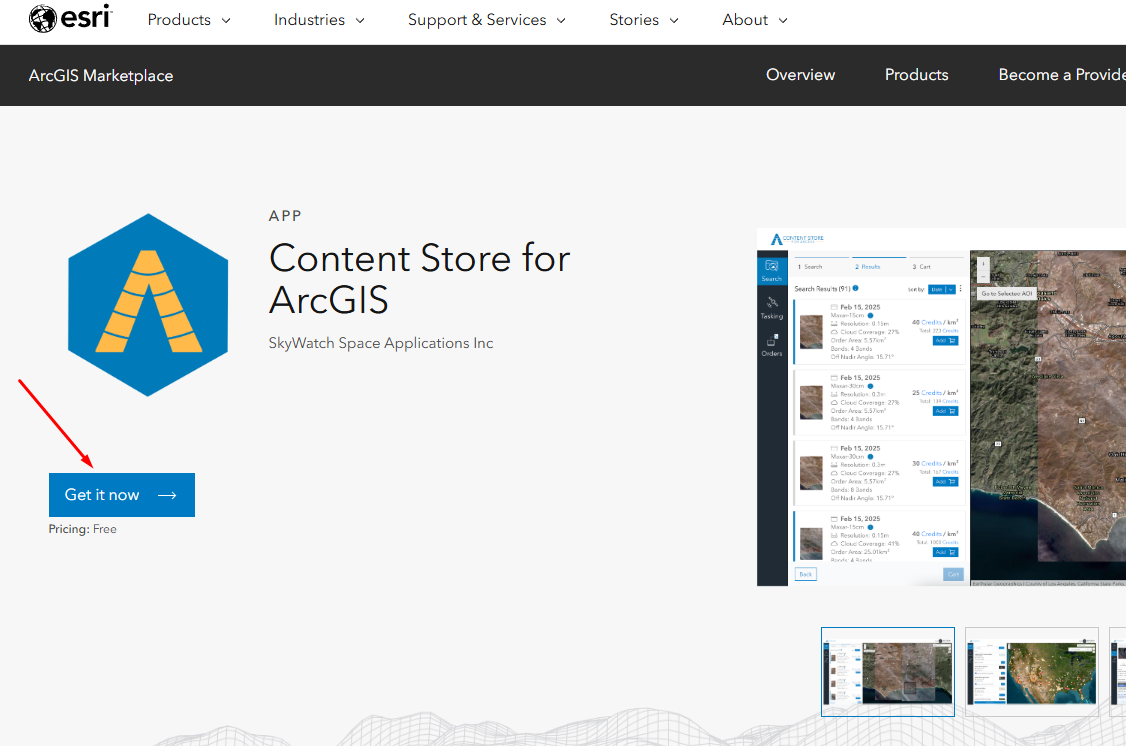Expand the Industries dropdown menu

(x=319, y=20)
